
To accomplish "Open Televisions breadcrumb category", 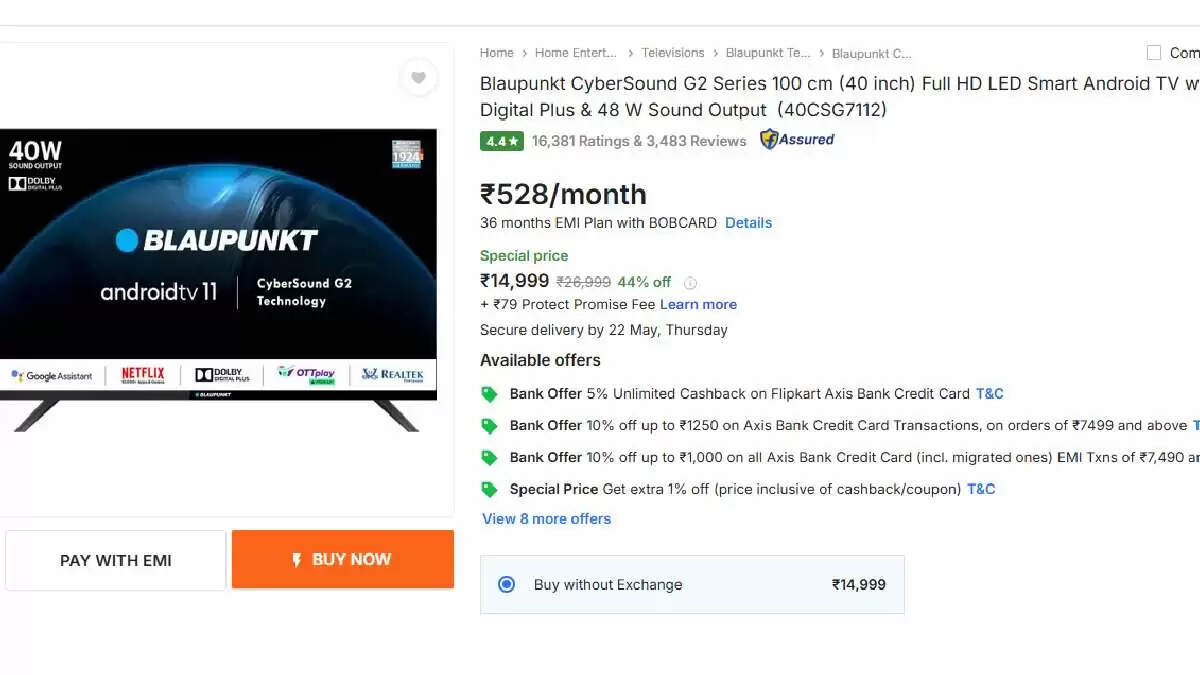I will coord(673,53).
